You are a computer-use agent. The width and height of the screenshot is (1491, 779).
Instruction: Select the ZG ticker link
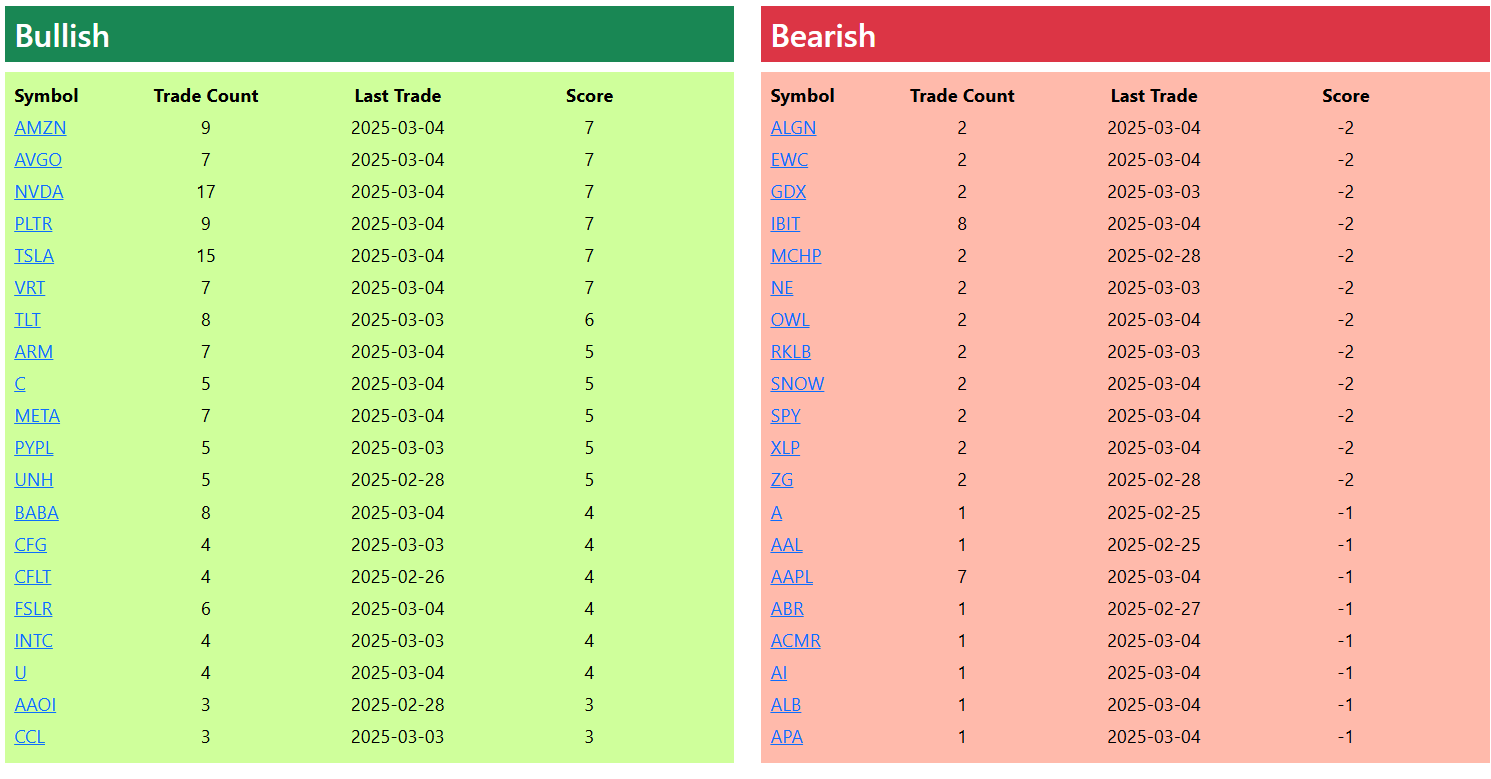[x=782, y=480]
